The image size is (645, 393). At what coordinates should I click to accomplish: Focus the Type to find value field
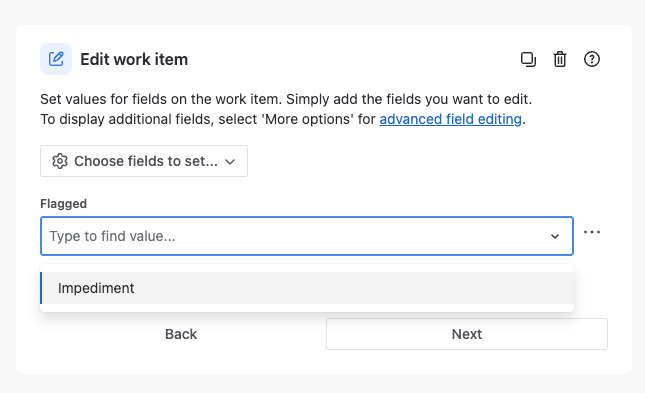[x=307, y=236]
